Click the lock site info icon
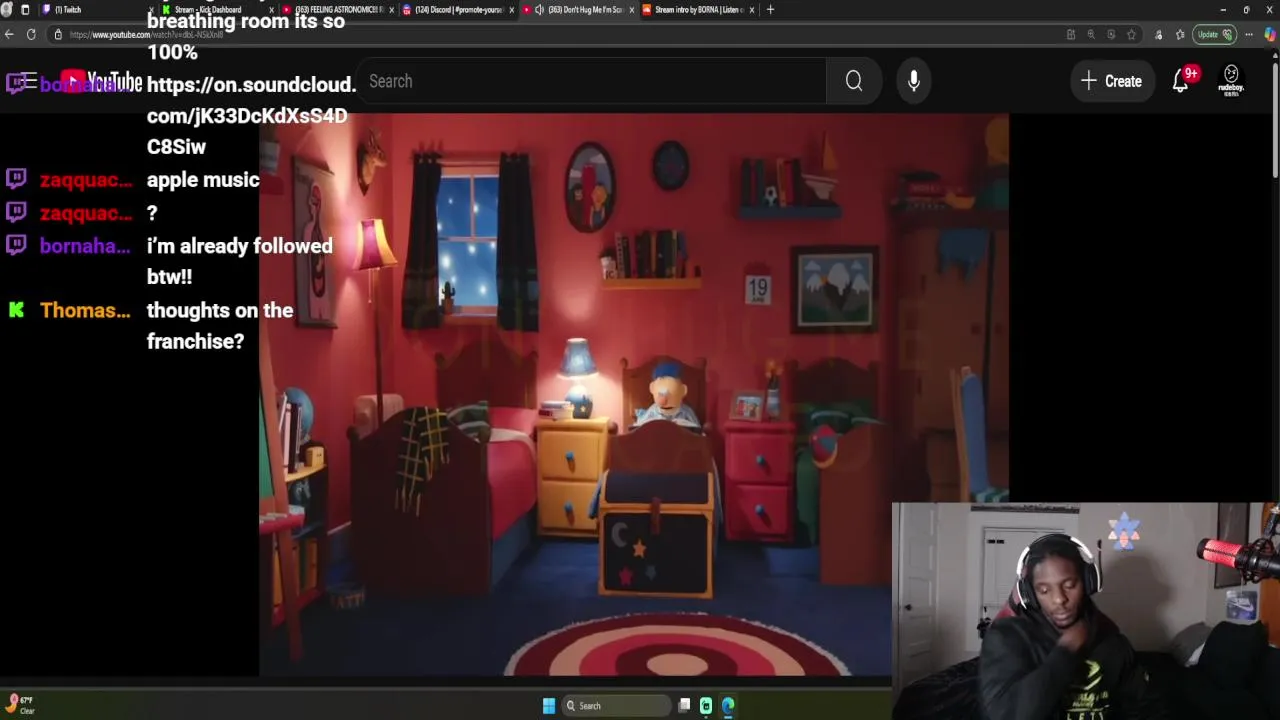The image size is (1280, 720). coord(58,35)
